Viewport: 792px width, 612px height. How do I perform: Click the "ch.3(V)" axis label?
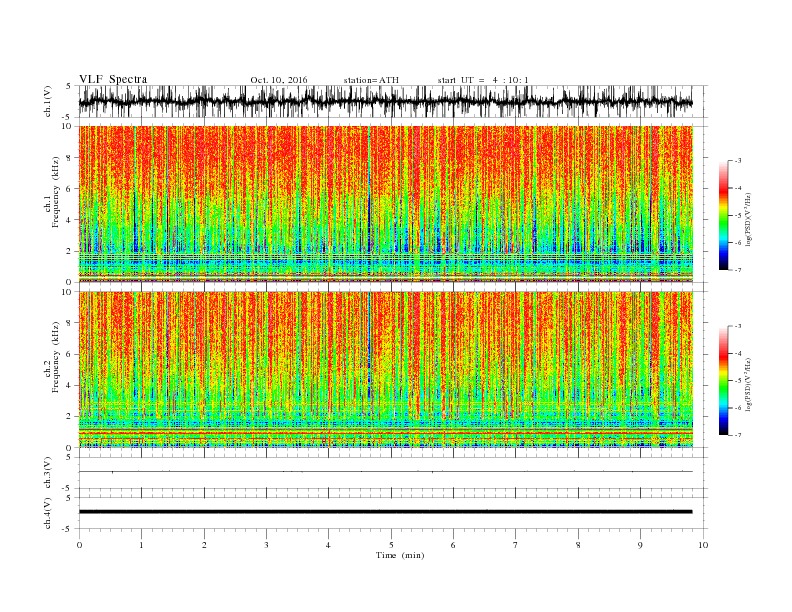click(48, 473)
